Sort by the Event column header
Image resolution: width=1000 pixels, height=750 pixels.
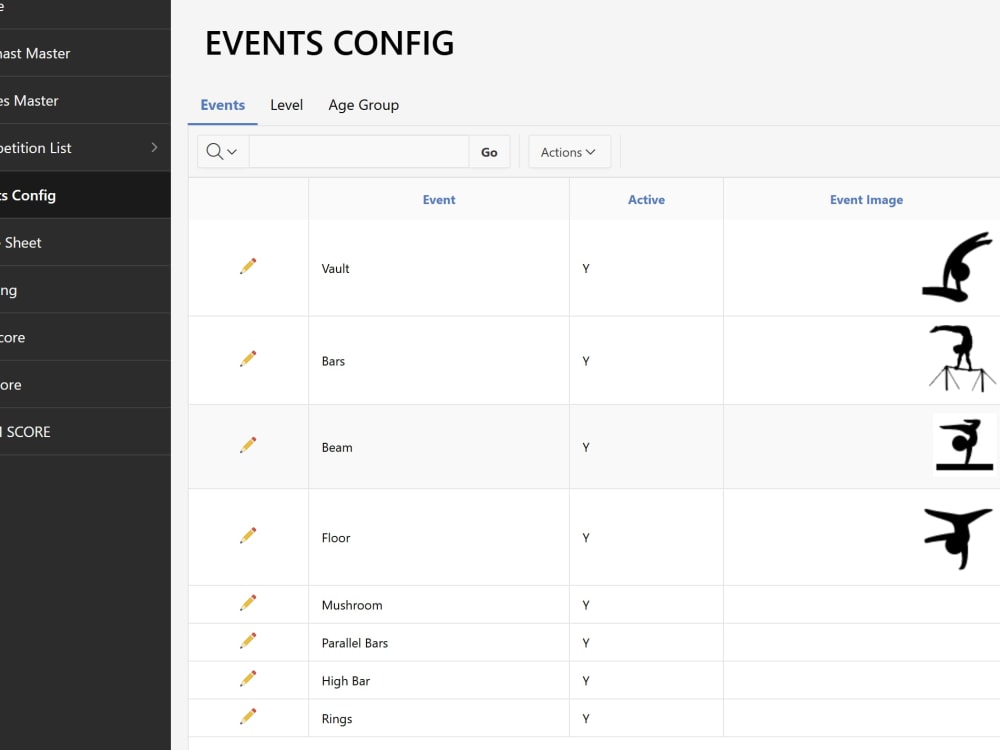coord(439,200)
